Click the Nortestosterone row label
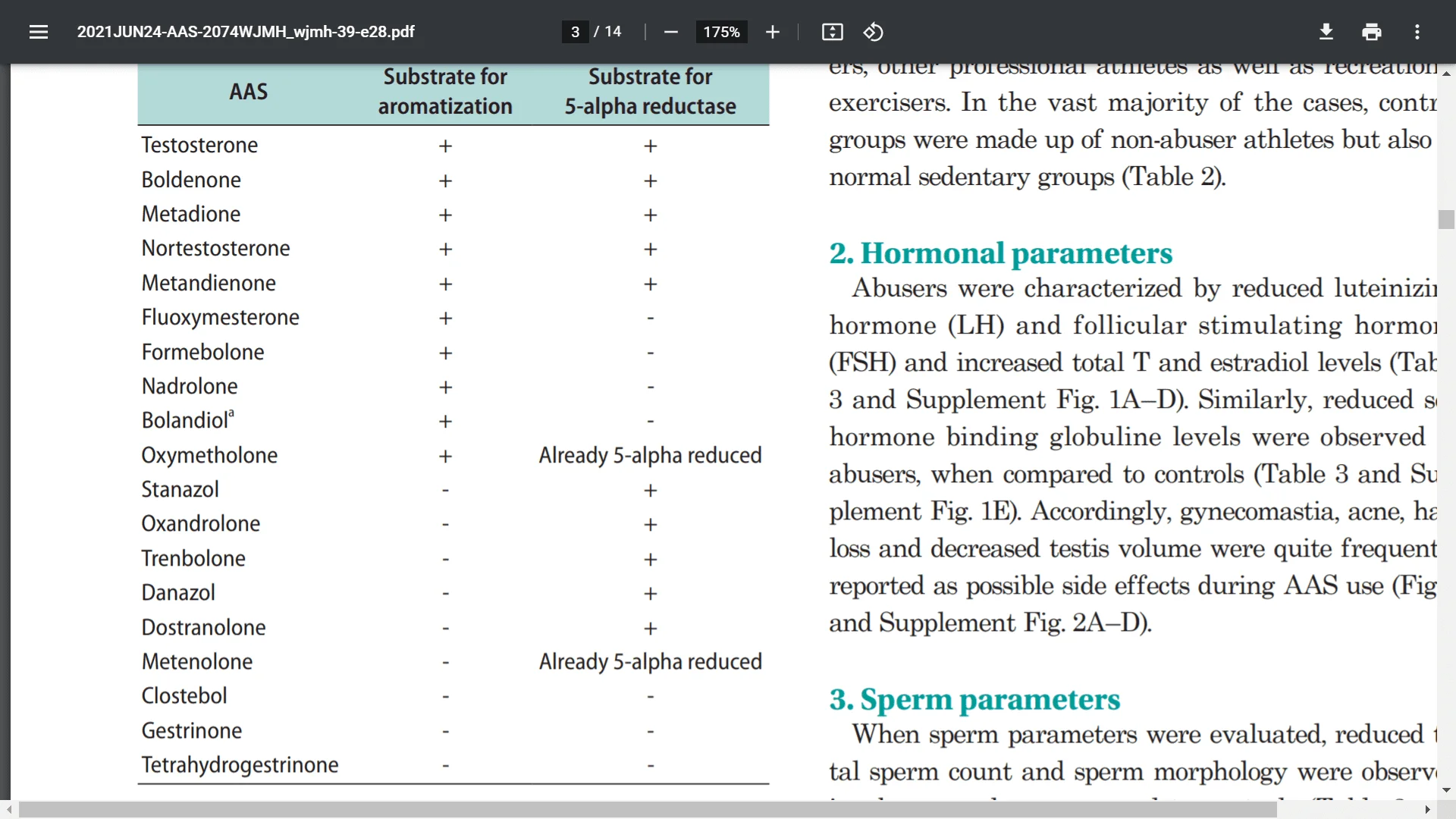 tap(215, 249)
